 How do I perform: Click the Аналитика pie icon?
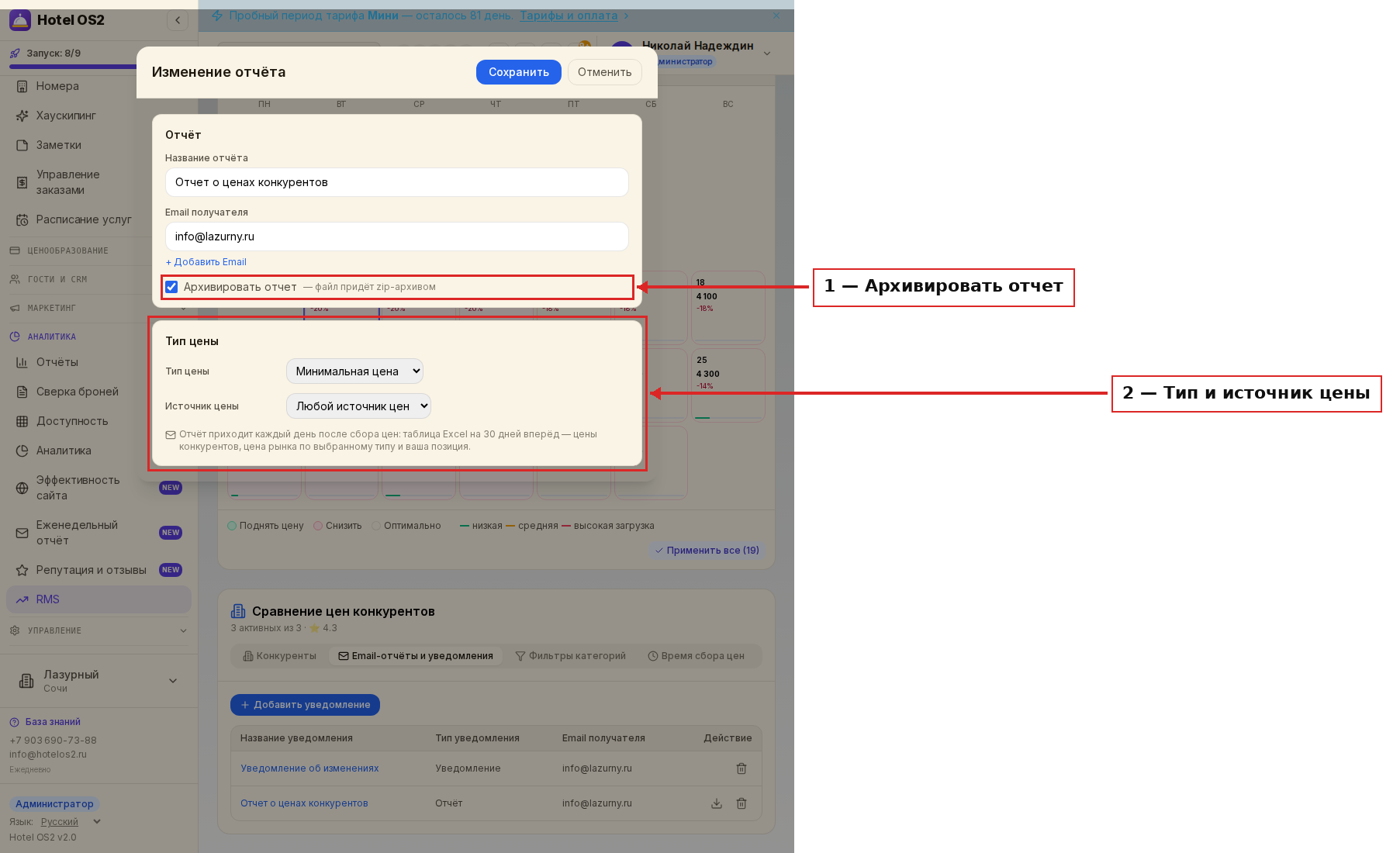[22, 451]
